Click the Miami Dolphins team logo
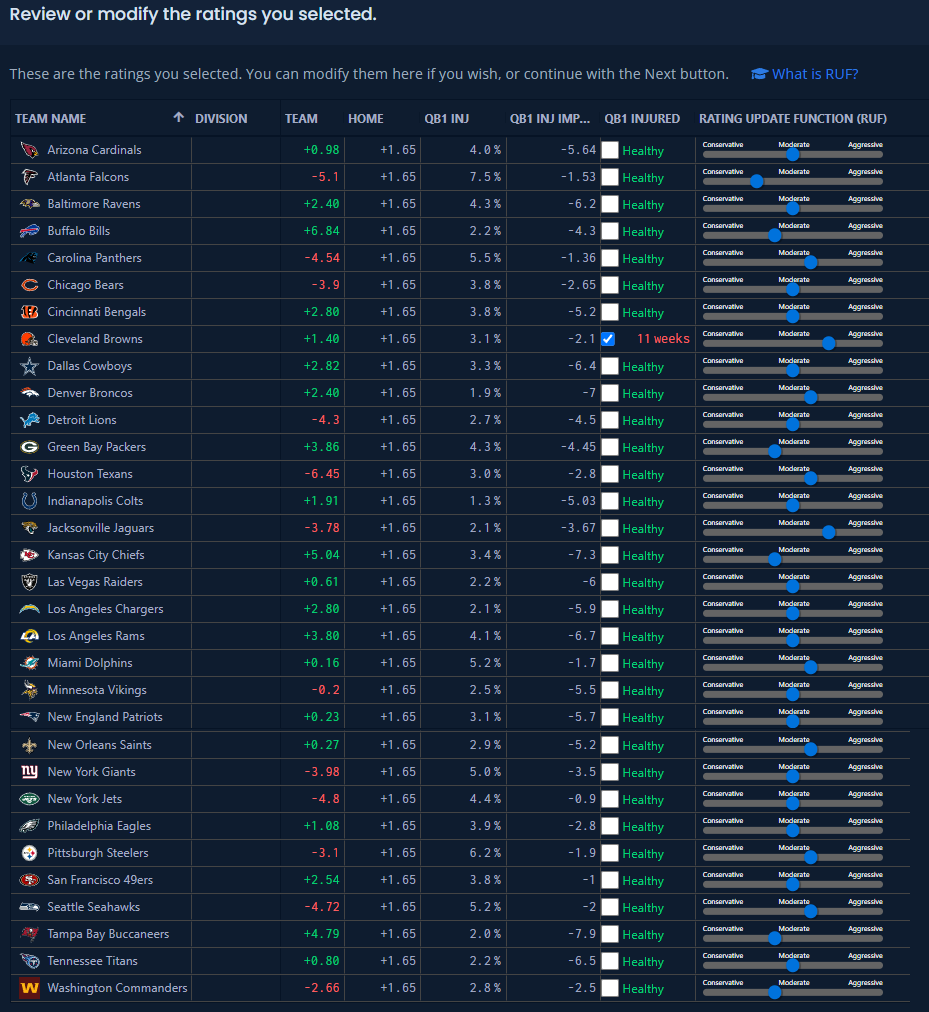Image resolution: width=929 pixels, height=1012 pixels. click(29, 663)
